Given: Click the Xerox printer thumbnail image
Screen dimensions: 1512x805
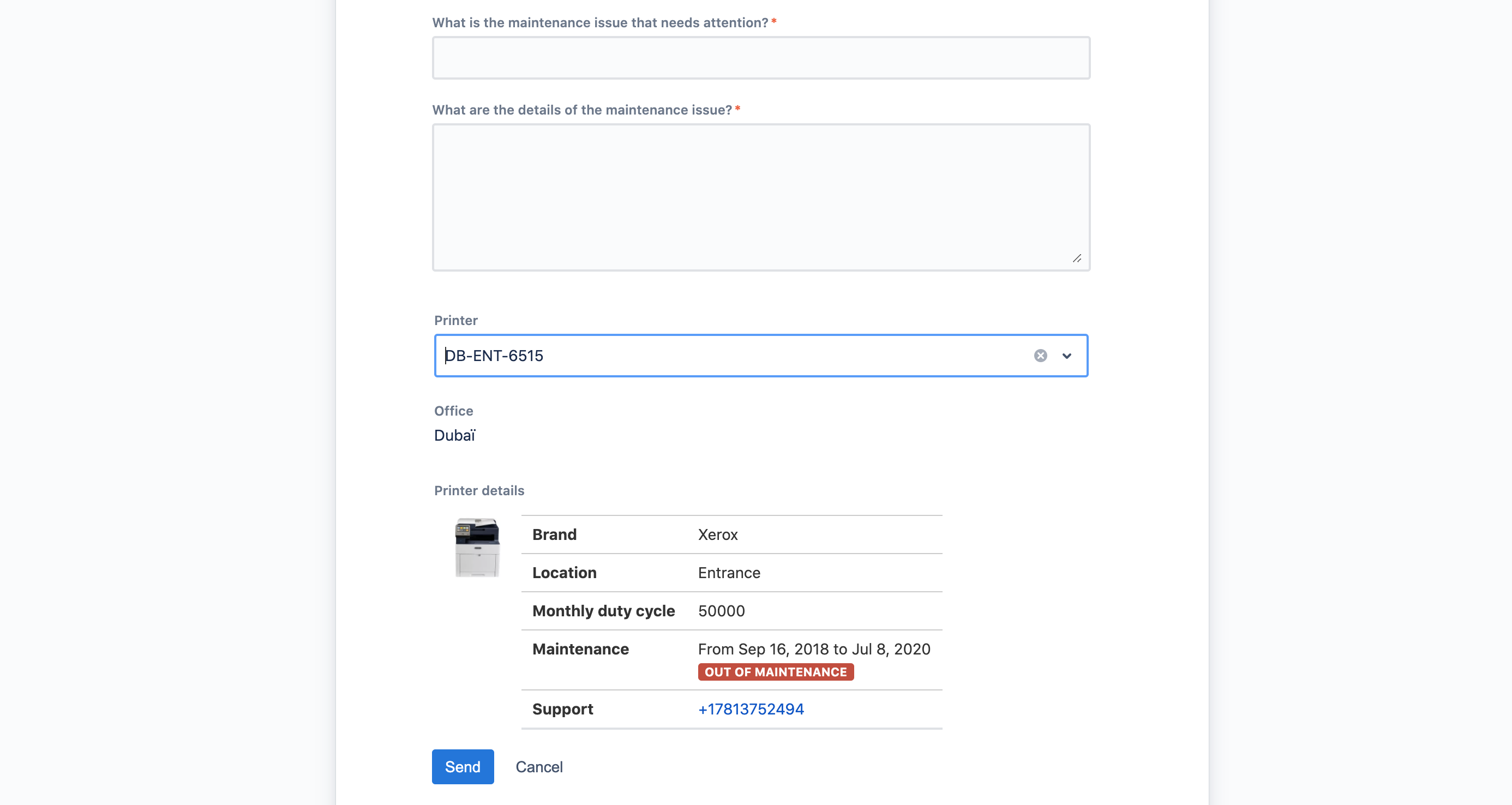Looking at the screenshot, I should 477,547.
